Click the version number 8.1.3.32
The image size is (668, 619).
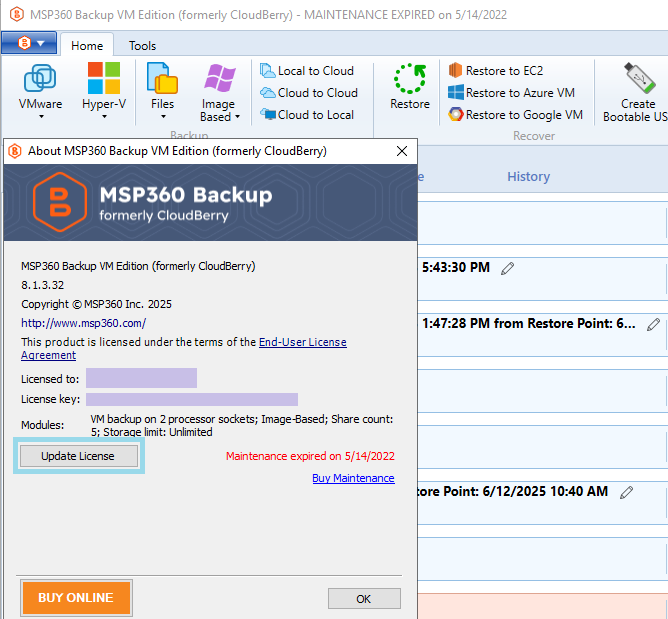[x=43, y=285]
